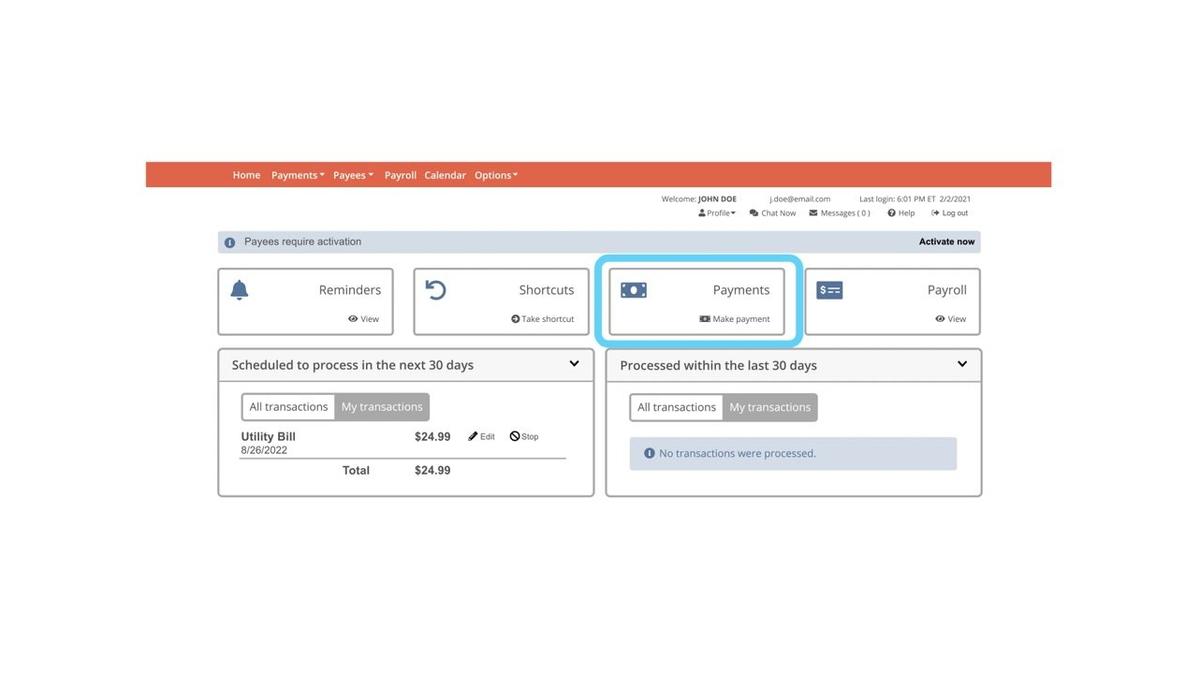
Task: Click the Log out link text
Action: point(955,213)
